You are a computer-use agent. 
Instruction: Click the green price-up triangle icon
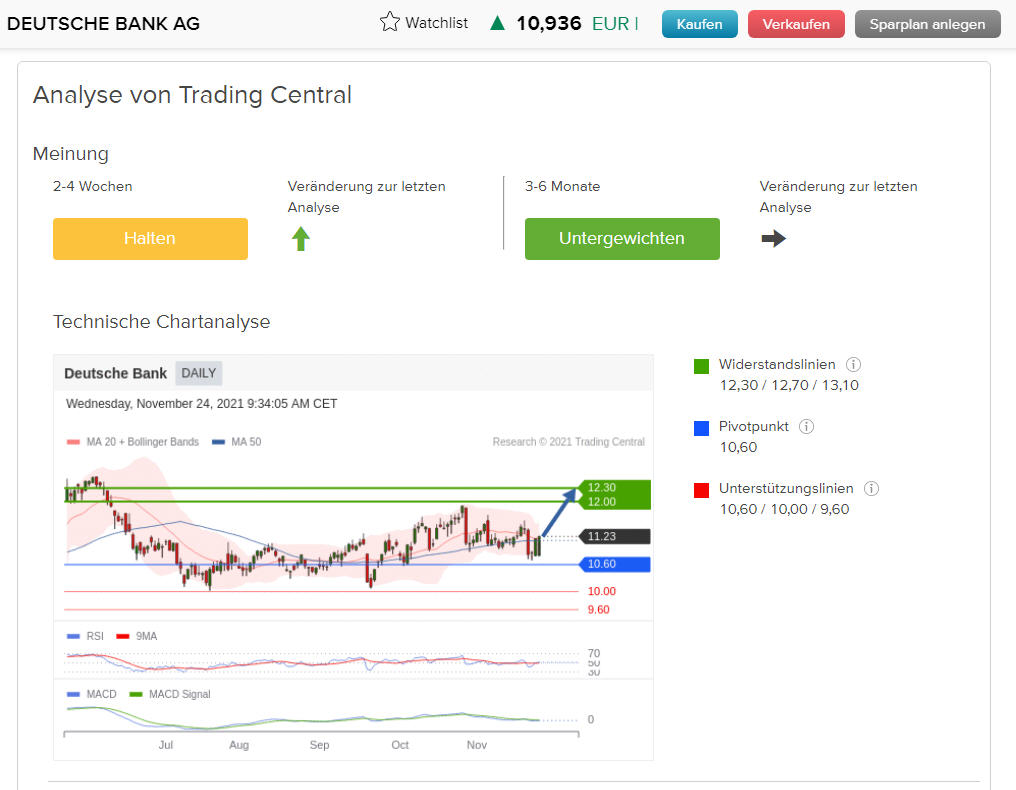click(498, 24)
